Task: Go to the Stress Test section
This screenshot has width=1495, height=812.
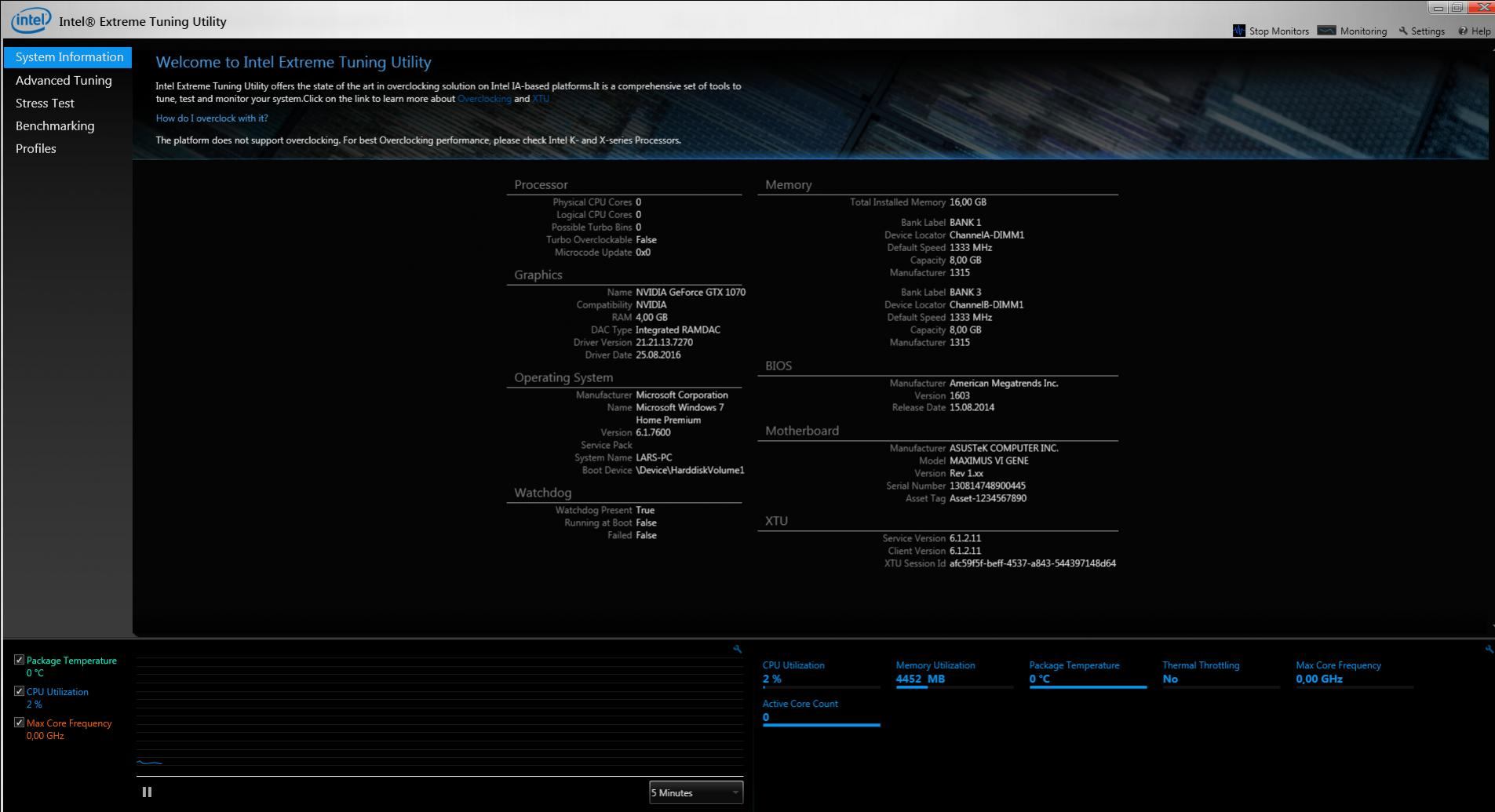Action: (45, 103)
